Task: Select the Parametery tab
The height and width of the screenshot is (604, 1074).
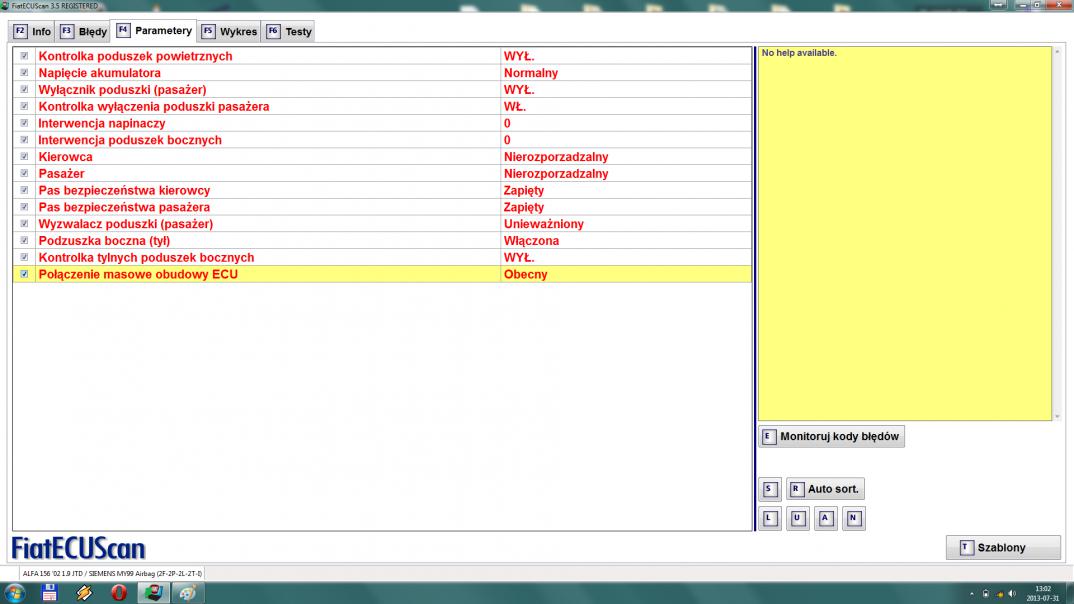Action: [x=154, y=31]
